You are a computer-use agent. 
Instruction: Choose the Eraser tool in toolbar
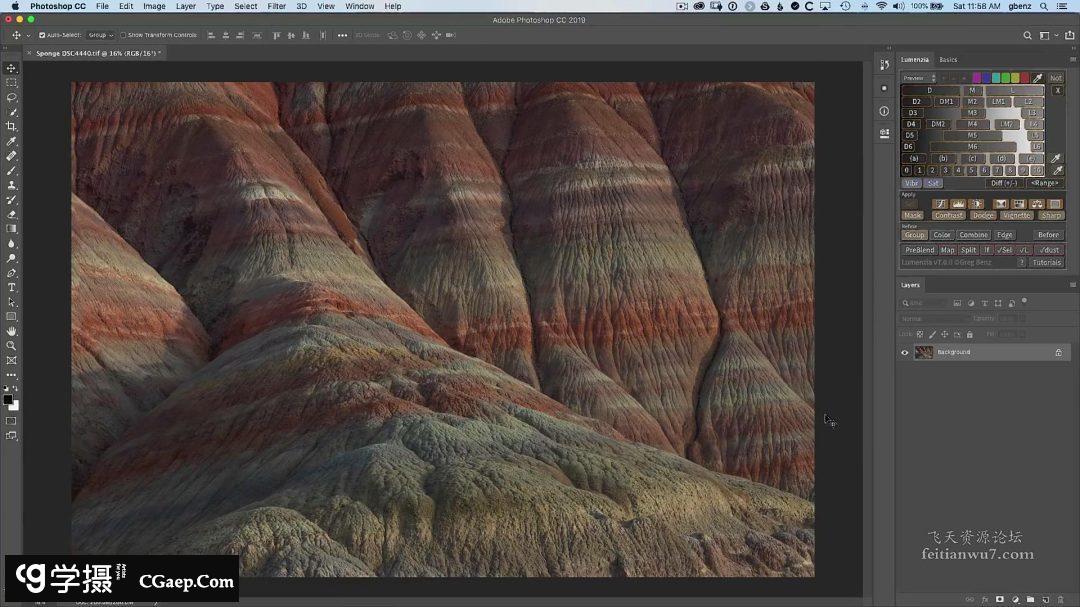point(12,214)
